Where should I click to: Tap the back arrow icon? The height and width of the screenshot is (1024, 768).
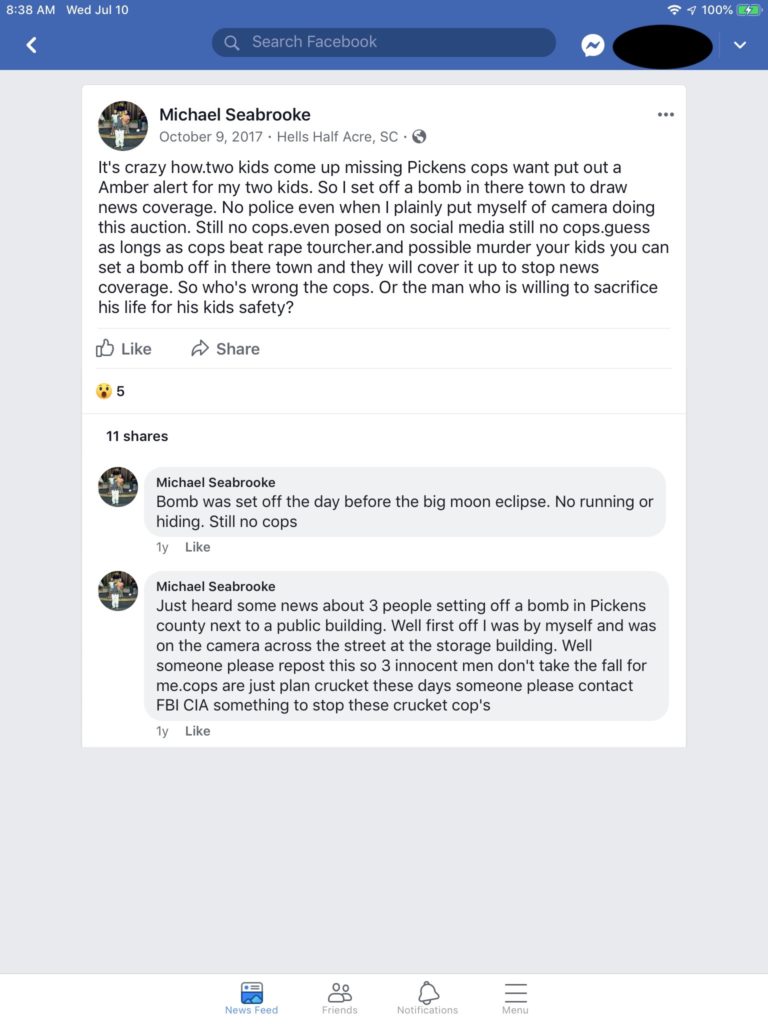click(x=32, y=44)
